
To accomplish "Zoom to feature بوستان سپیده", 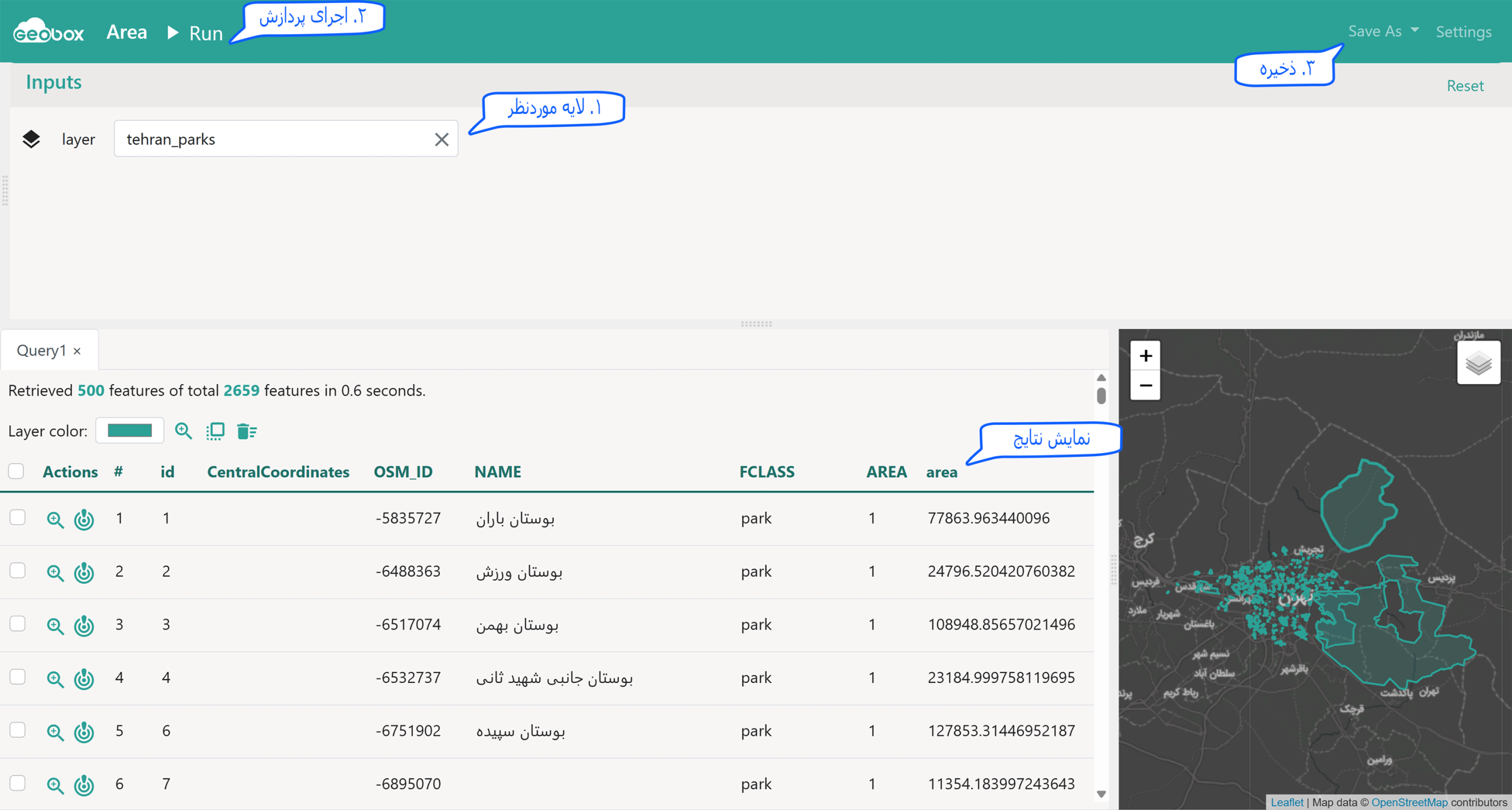I will tap(55, 732).
